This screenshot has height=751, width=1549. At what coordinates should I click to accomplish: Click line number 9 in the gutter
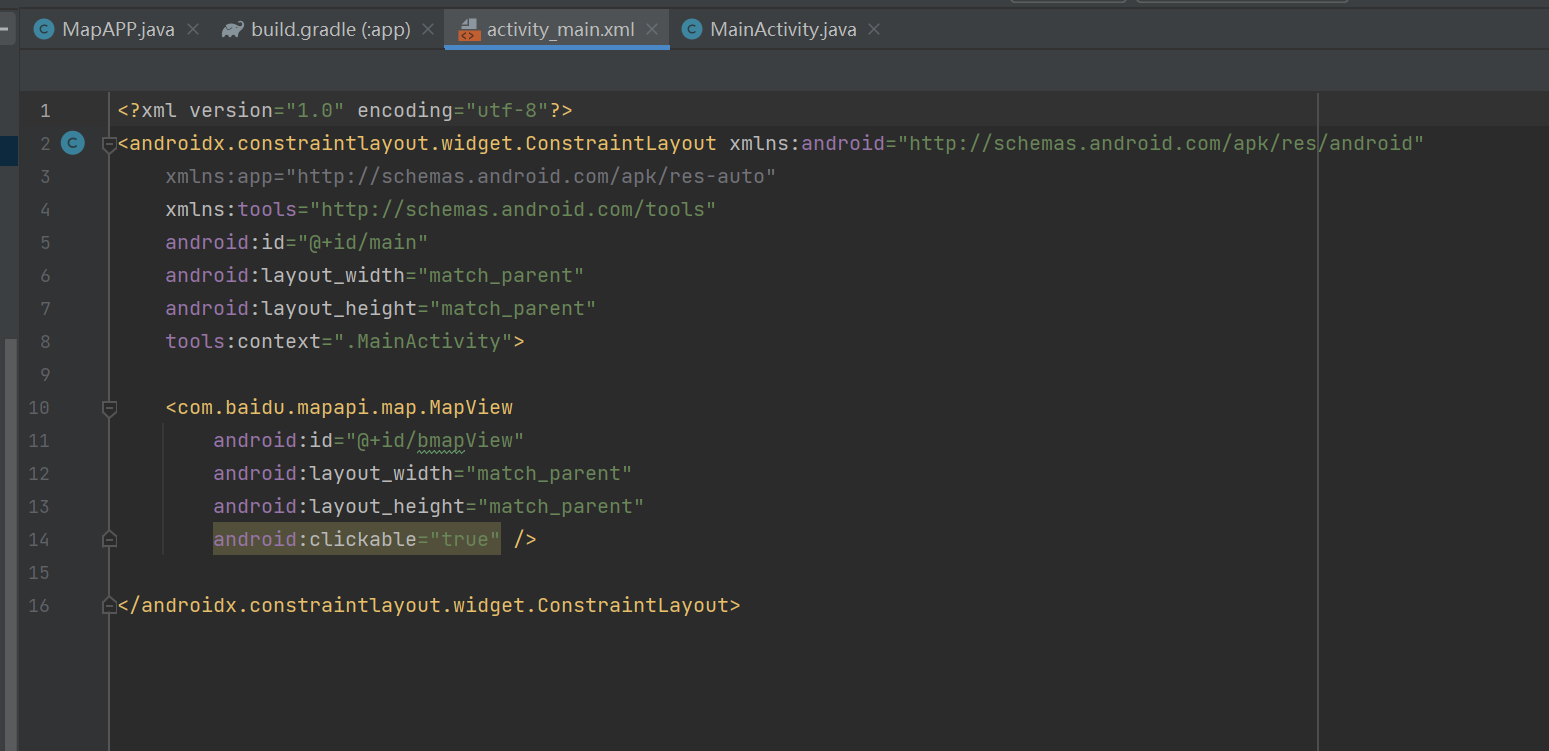click(x=44, y=374)
